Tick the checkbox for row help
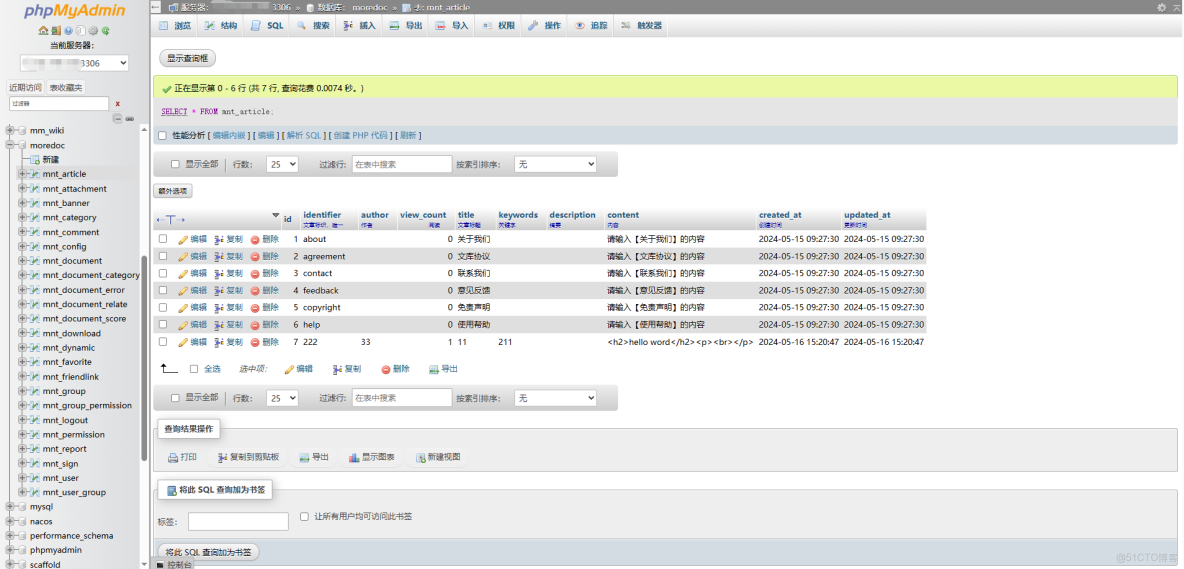The height and width of the screenshot is (569, 1184). 163,324
